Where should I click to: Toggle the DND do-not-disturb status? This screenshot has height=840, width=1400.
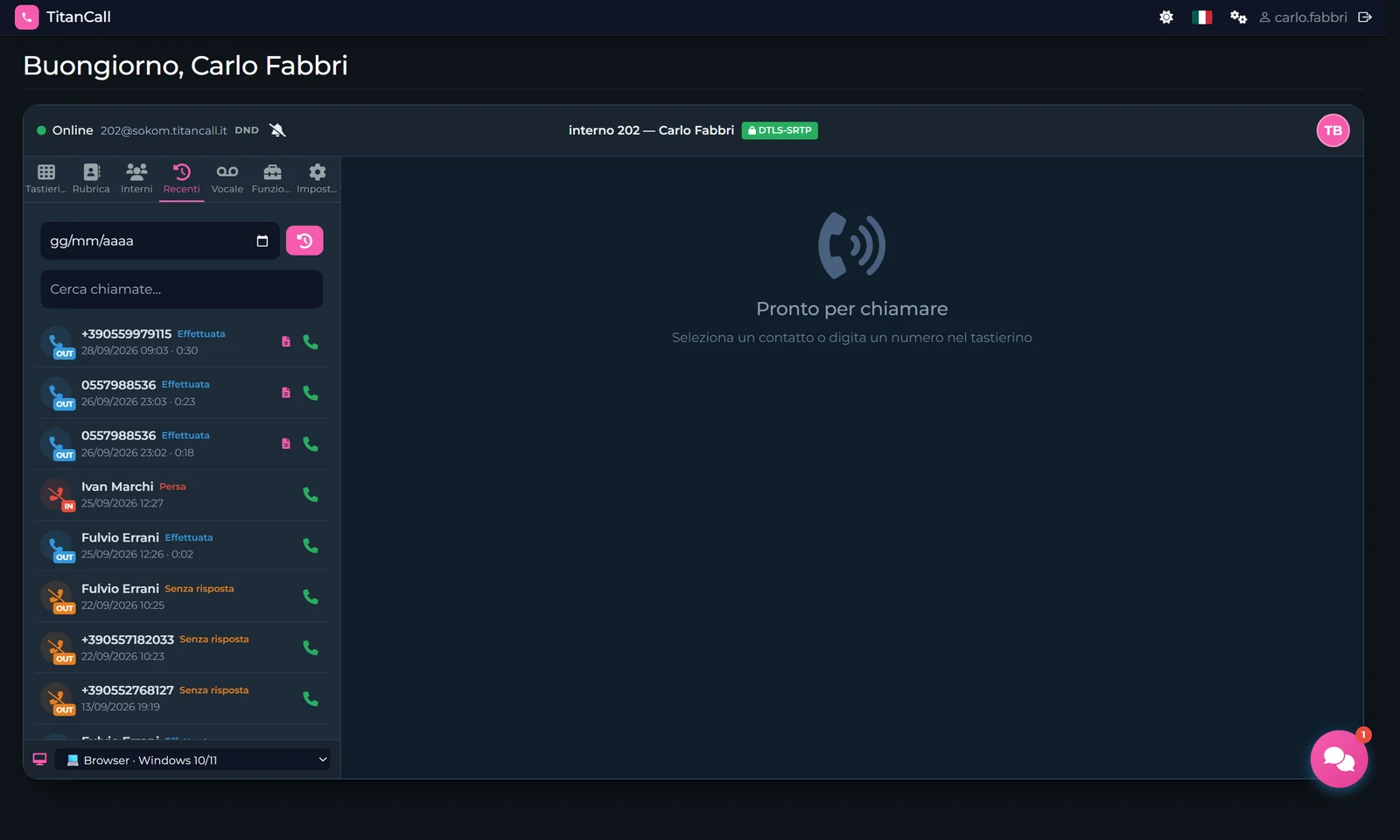tap(247, 130)
